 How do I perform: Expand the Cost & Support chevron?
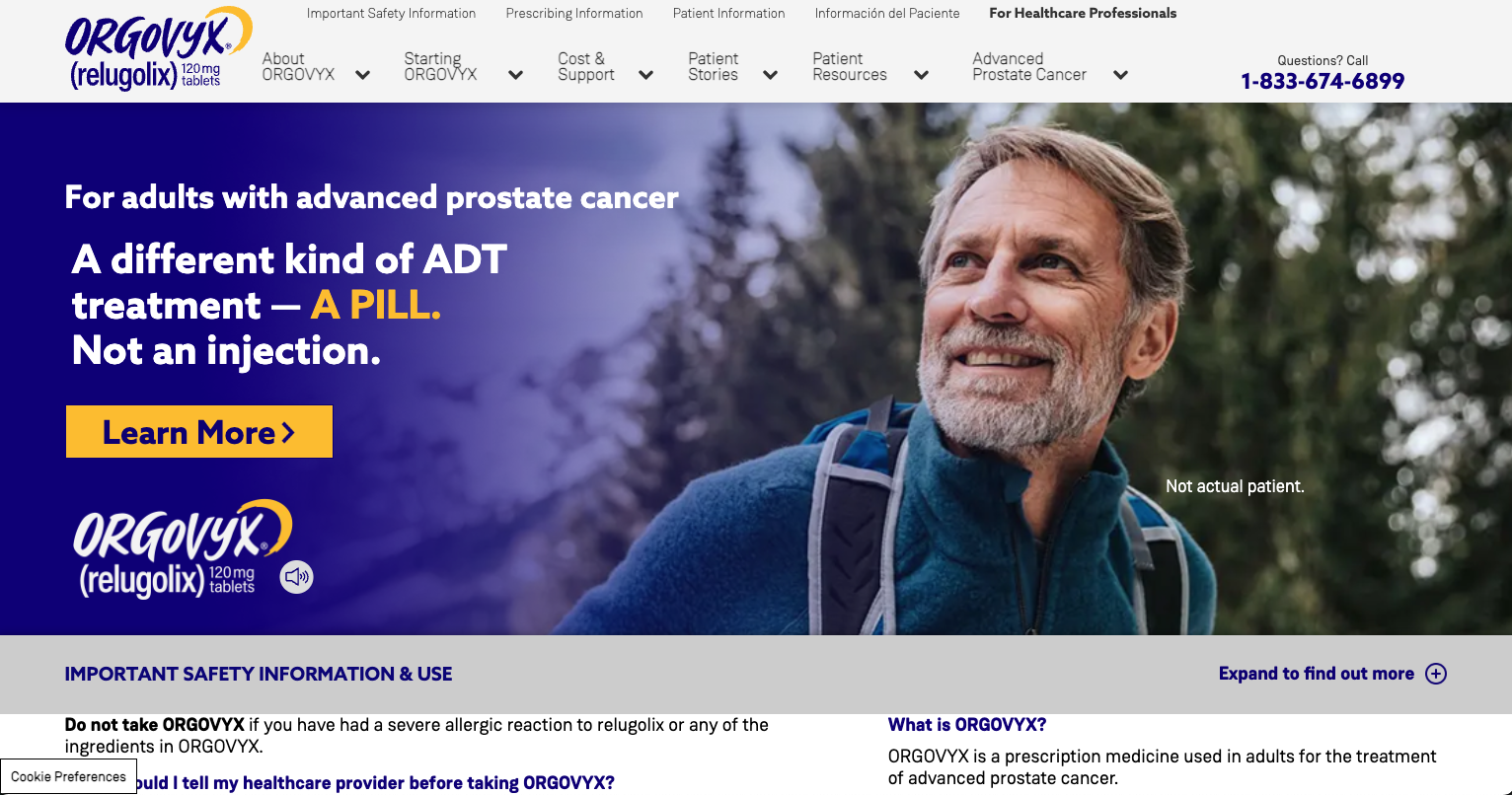[645, 75]
